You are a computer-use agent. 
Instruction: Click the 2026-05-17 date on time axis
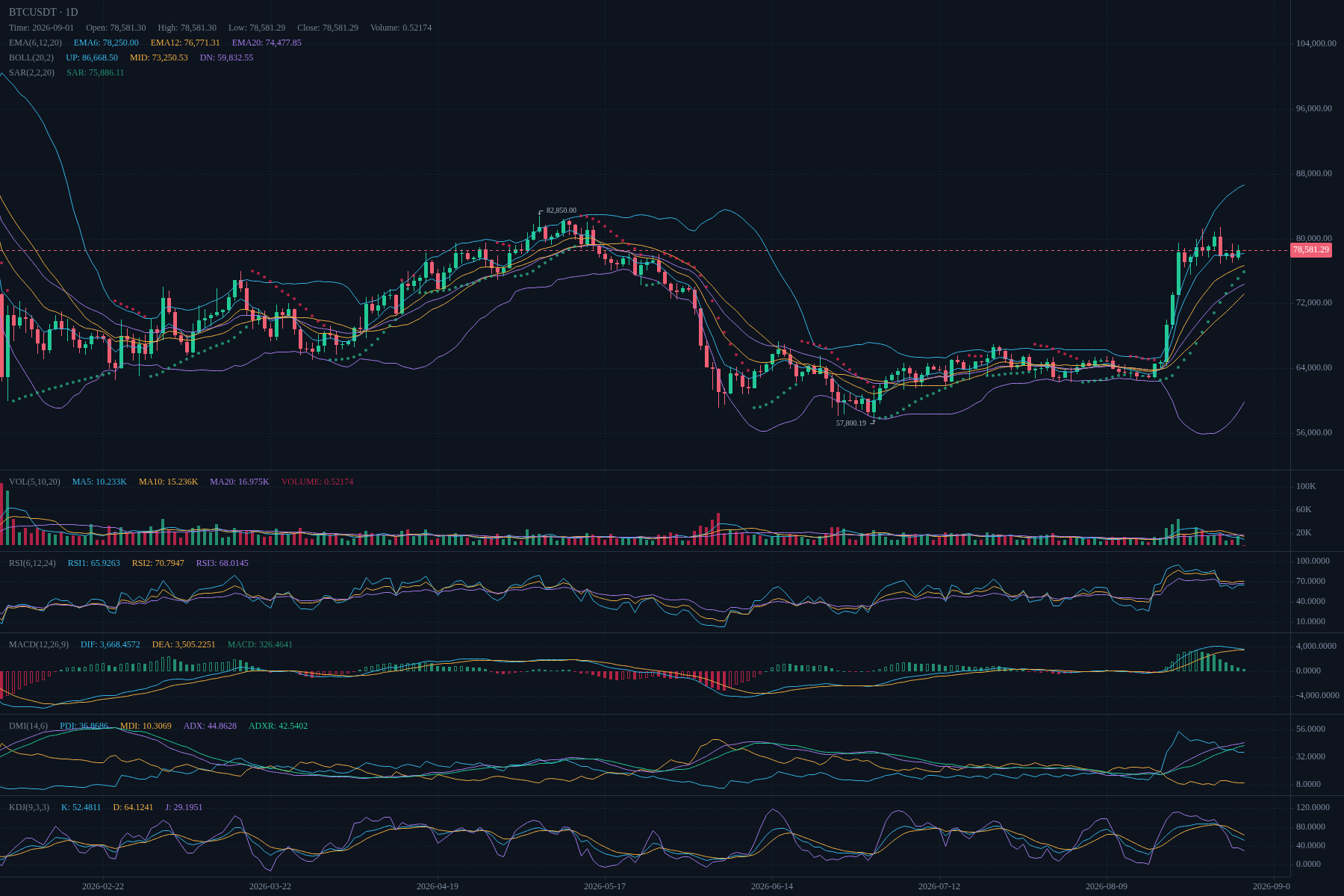click(x=605, y=886)
